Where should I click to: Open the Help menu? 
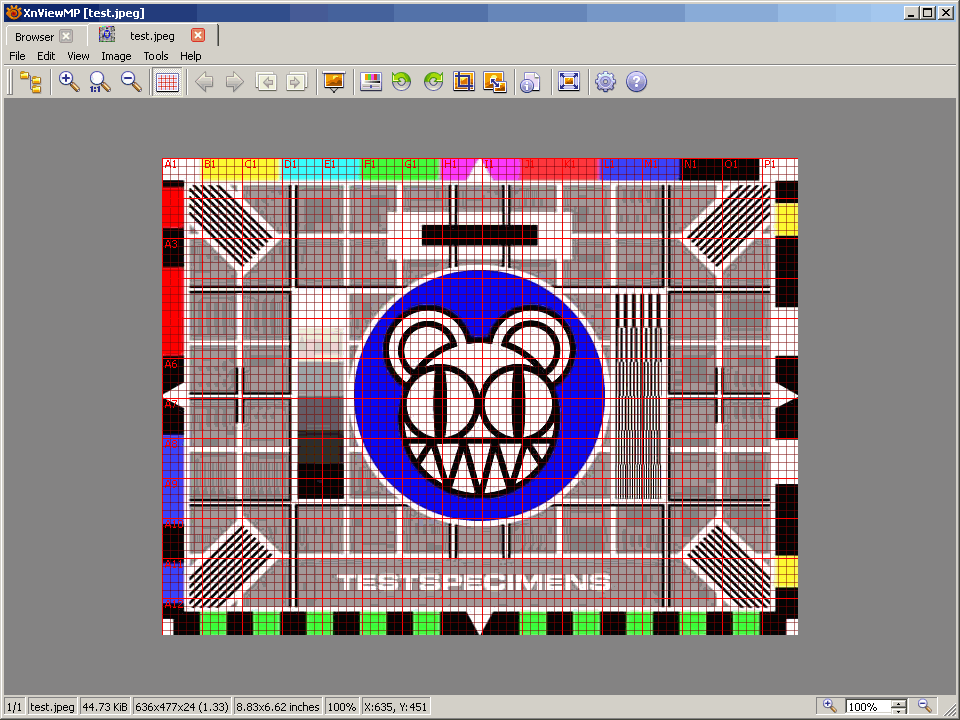point(190,56)
